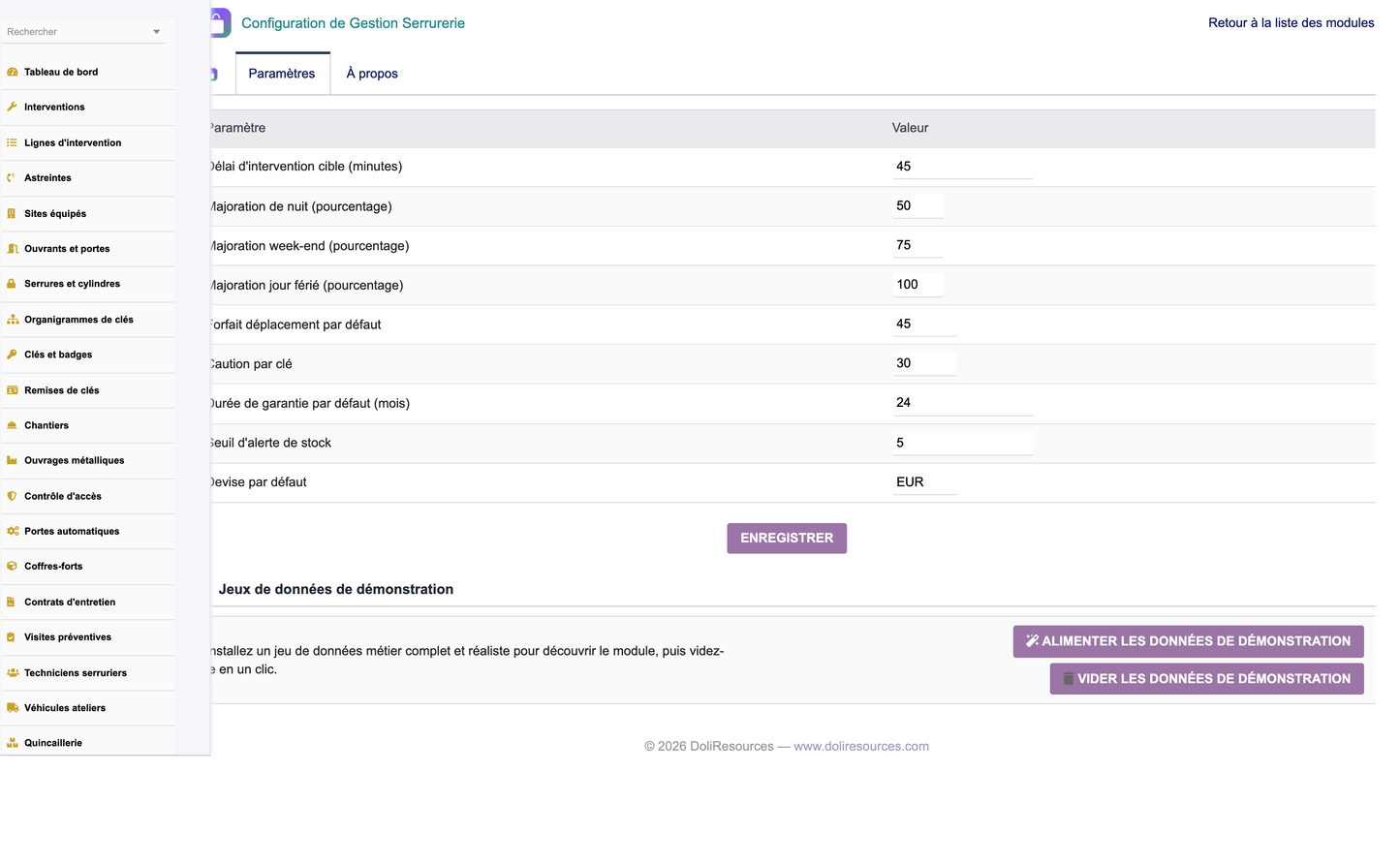Go to Serrures et cylindres menu item

(x=73, y=284)
